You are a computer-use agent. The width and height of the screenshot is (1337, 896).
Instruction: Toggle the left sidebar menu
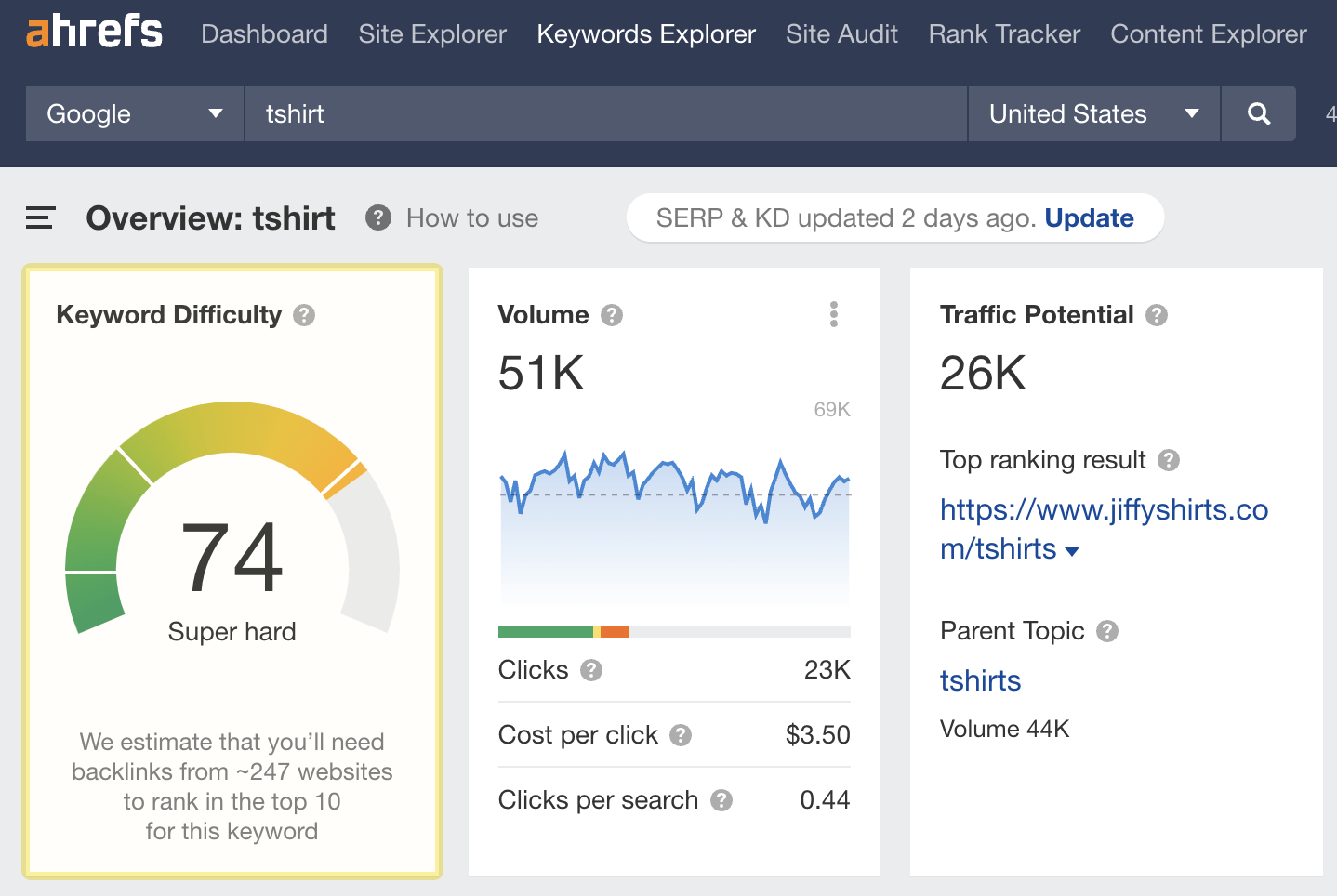coord(39,217)
